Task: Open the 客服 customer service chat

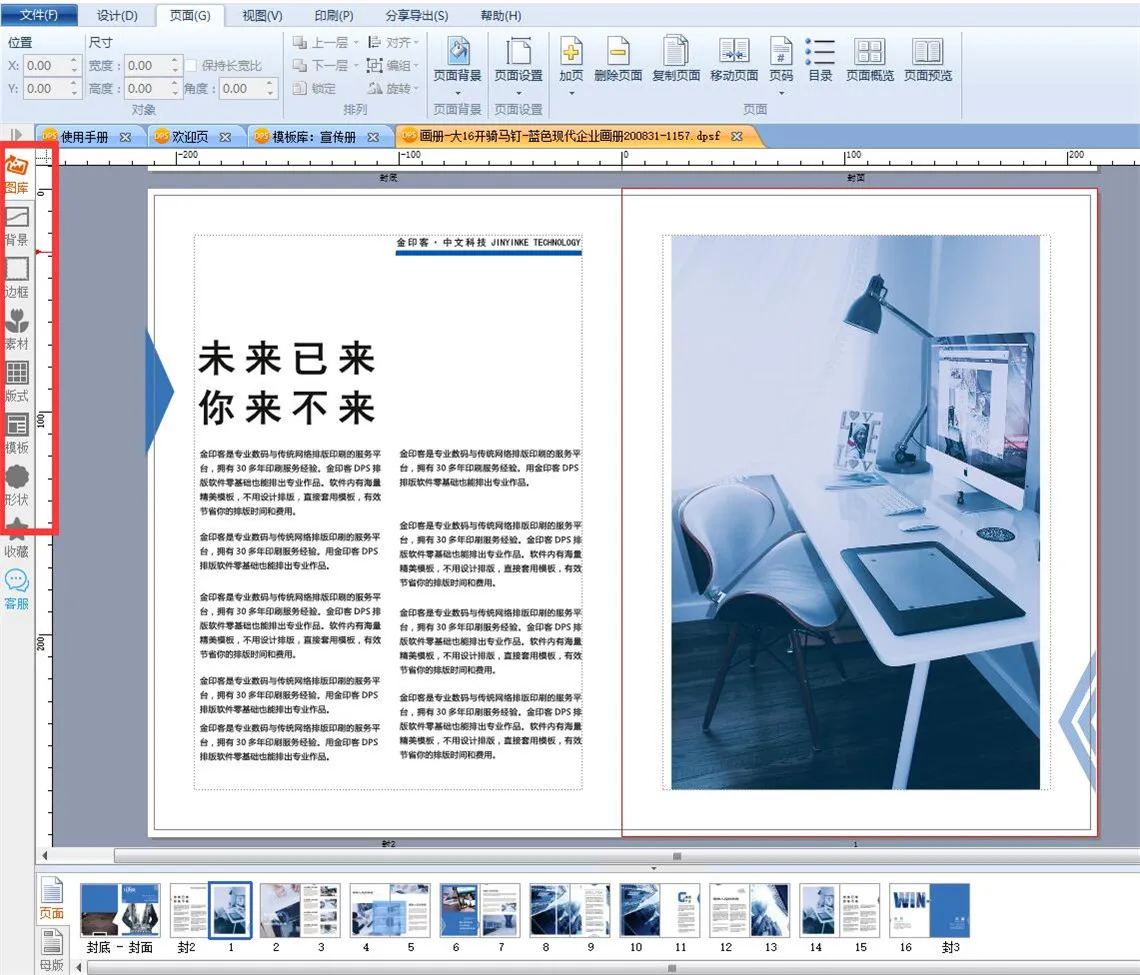Action: point(17,590)
